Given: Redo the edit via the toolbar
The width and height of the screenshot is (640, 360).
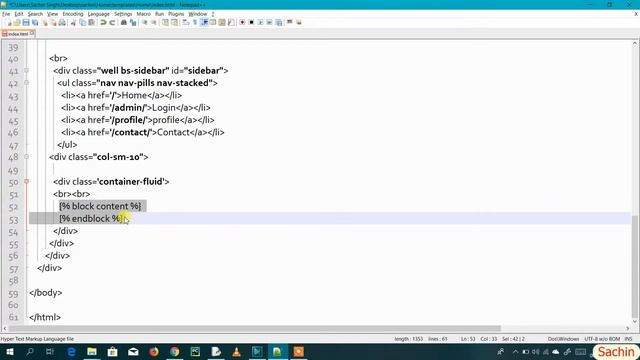Looking at the screenshot, I should pos(112,22).
